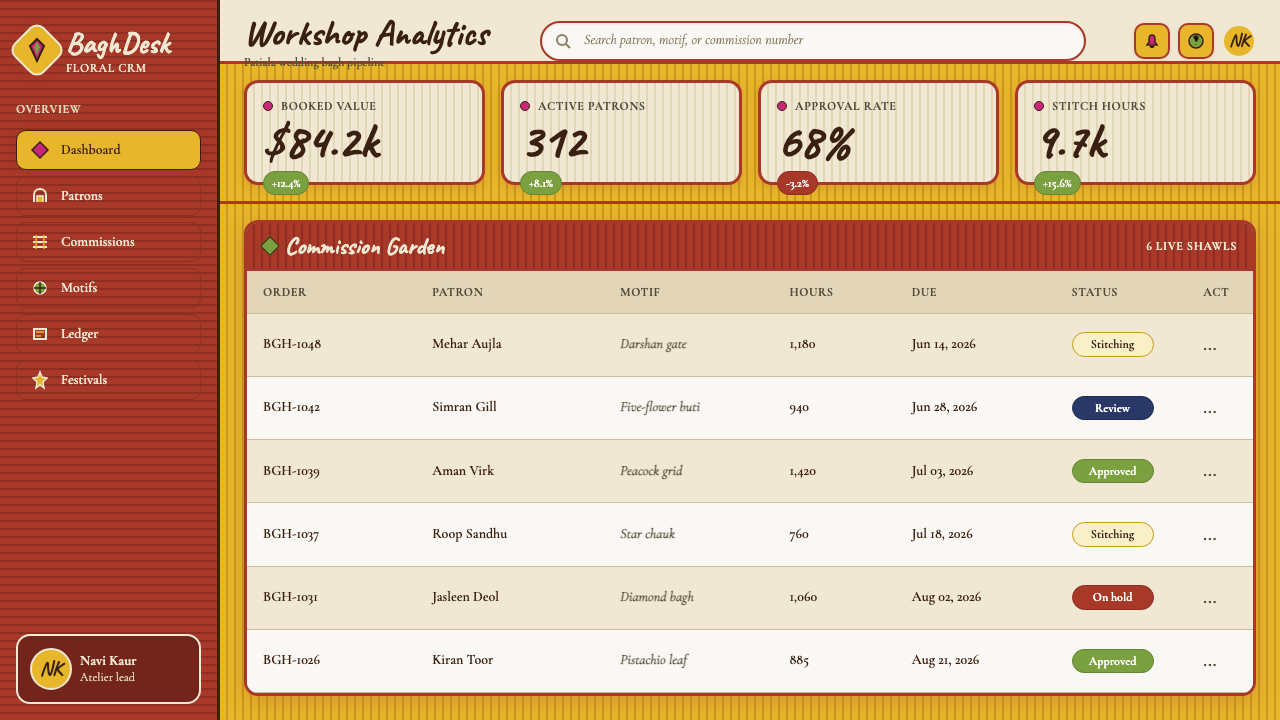Click patron name Kiran Toor

click(462, 660)
